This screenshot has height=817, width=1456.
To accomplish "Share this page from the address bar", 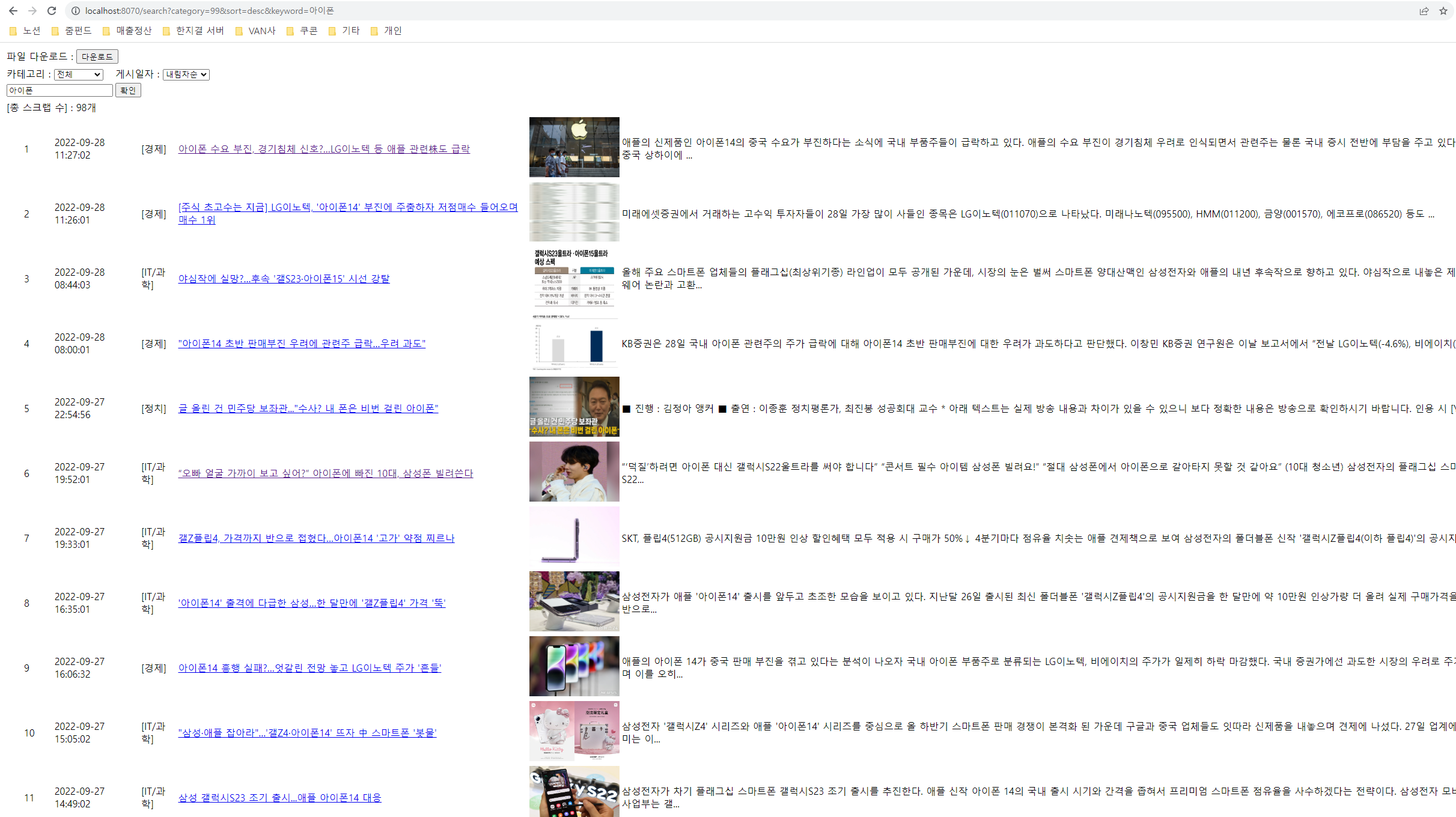I will pos(1424,11).
